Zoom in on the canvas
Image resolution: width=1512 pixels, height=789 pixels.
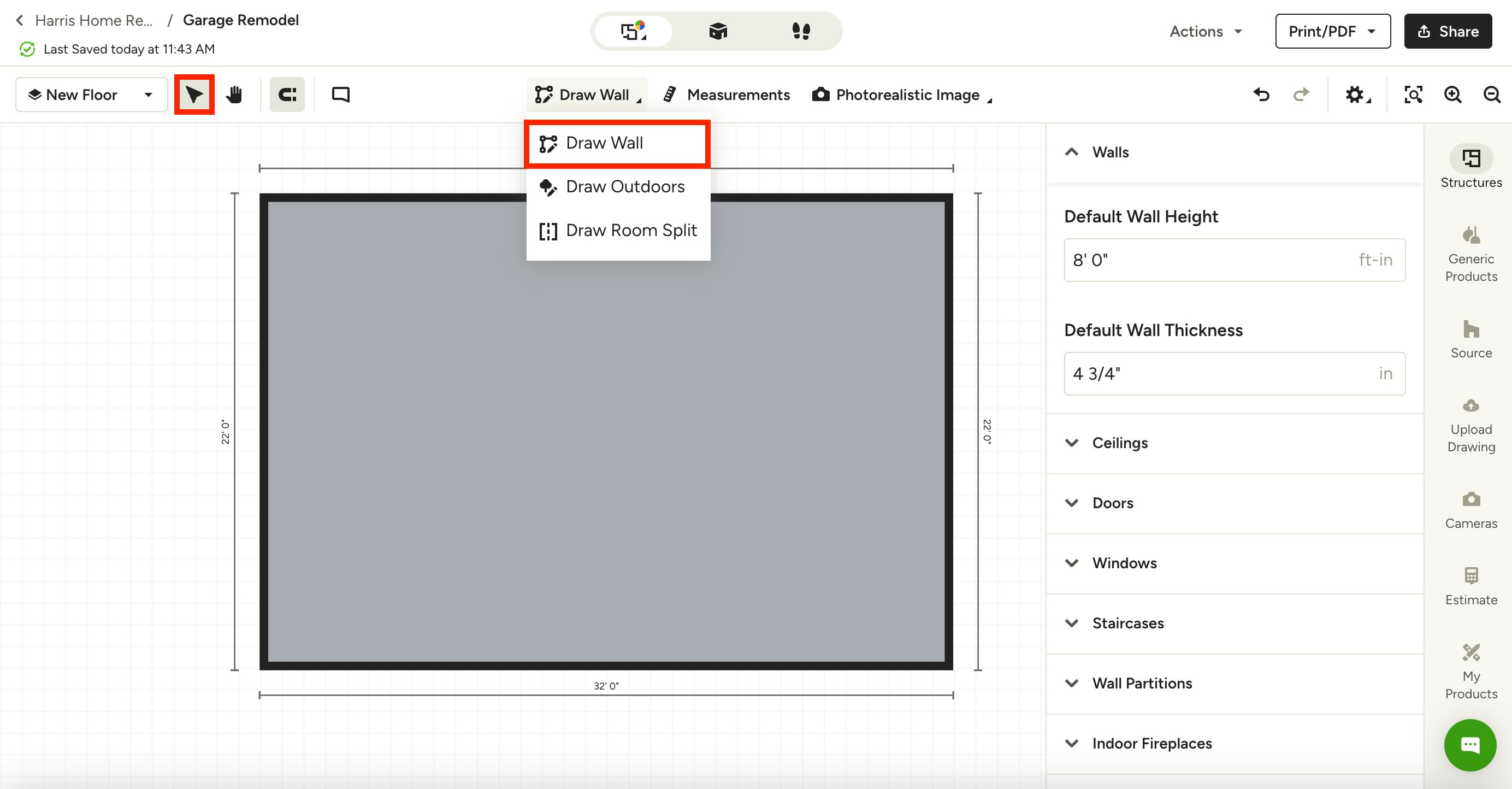pos(1452,95)
